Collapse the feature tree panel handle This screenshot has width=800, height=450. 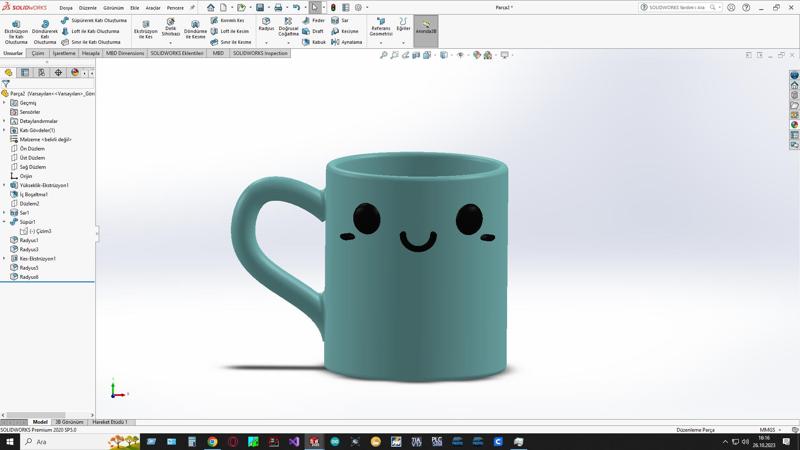coord(97,233)
